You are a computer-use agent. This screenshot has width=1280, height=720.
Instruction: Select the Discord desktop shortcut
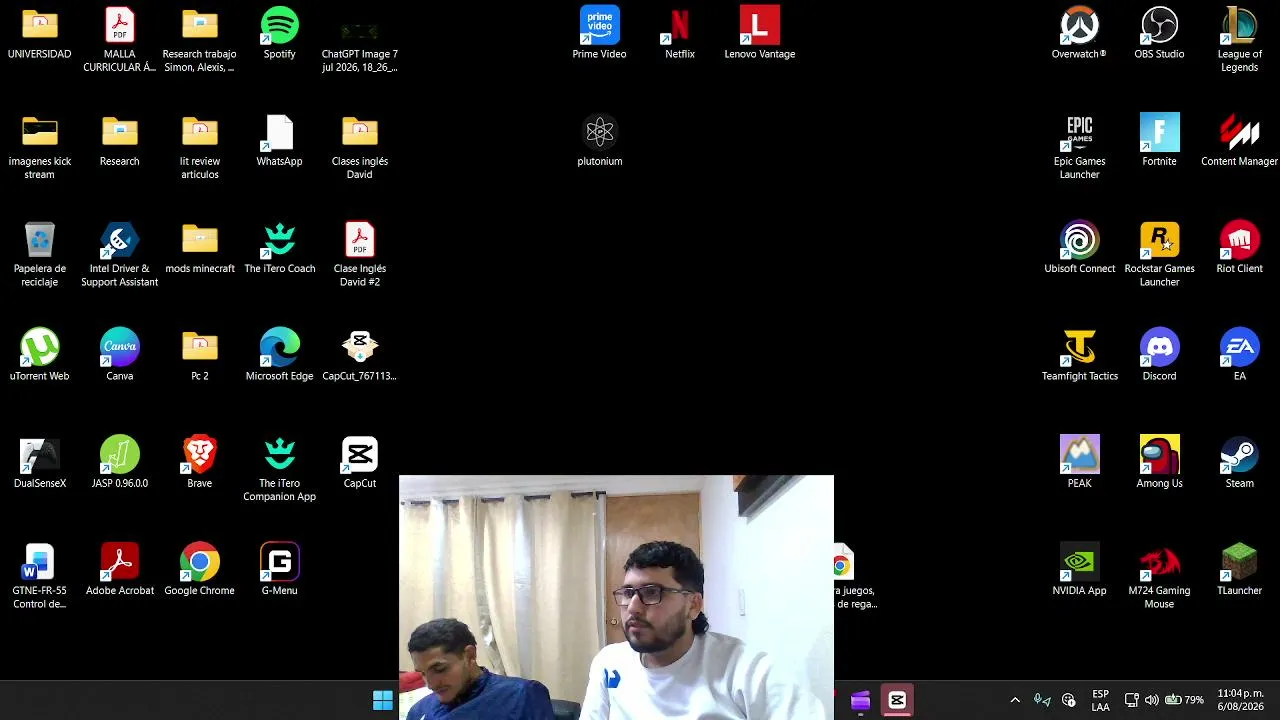(x=1160, y=347)
